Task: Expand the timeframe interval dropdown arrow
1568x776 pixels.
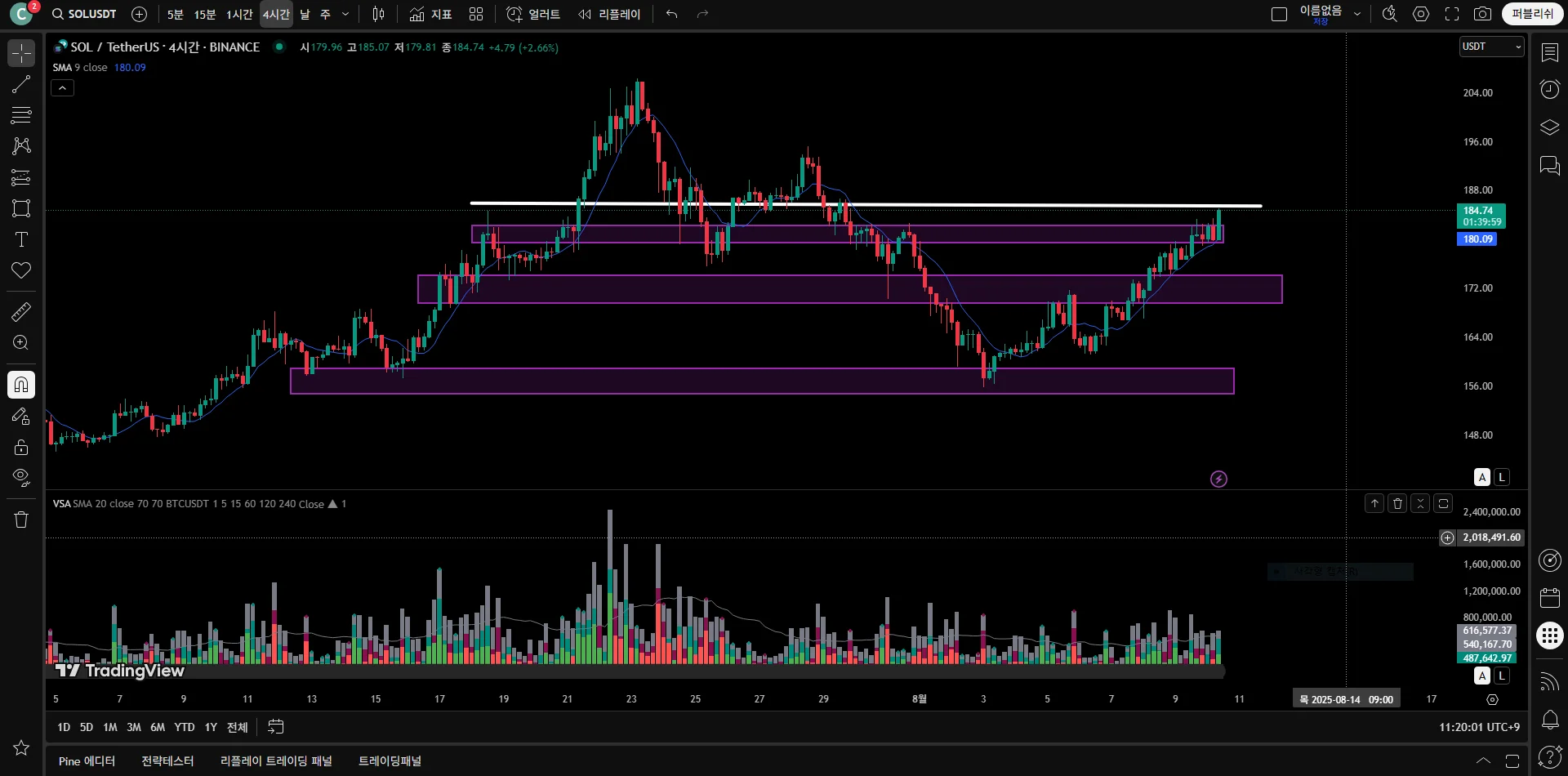Action: 345,14
